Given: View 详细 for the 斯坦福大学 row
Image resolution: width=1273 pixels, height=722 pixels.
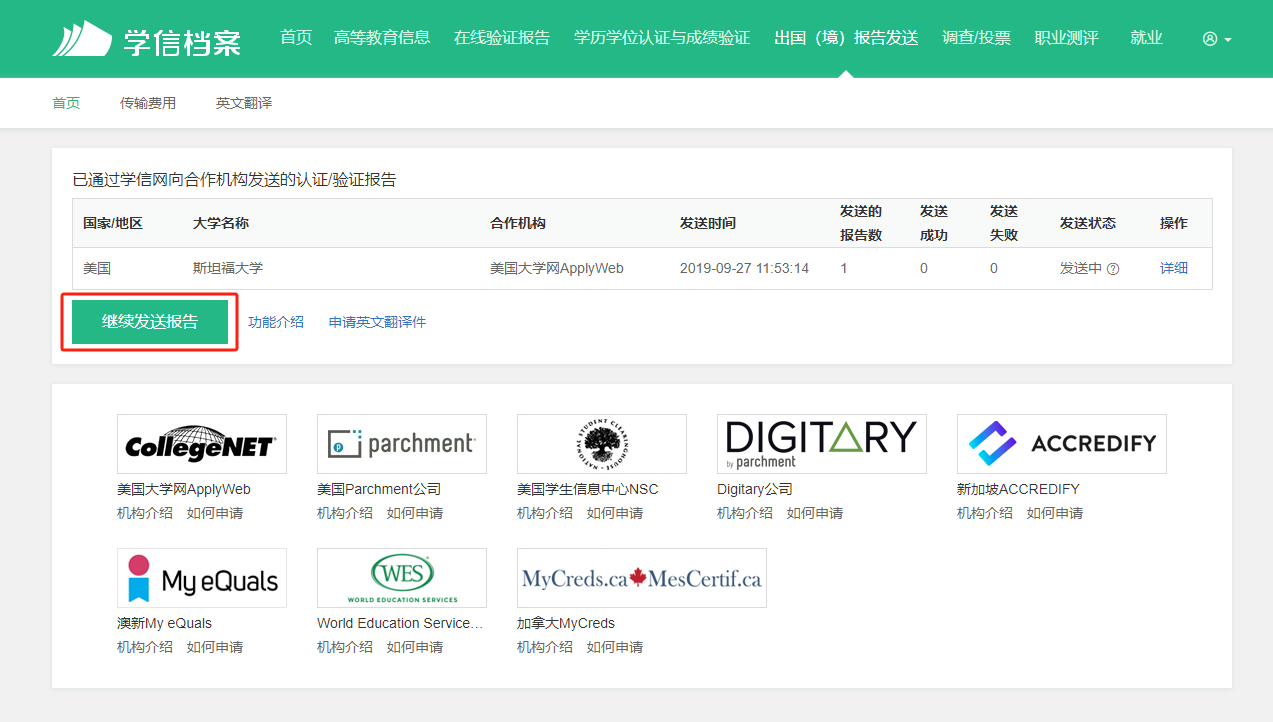Looking at the screenshot, I should click(x=1174, y=269).
